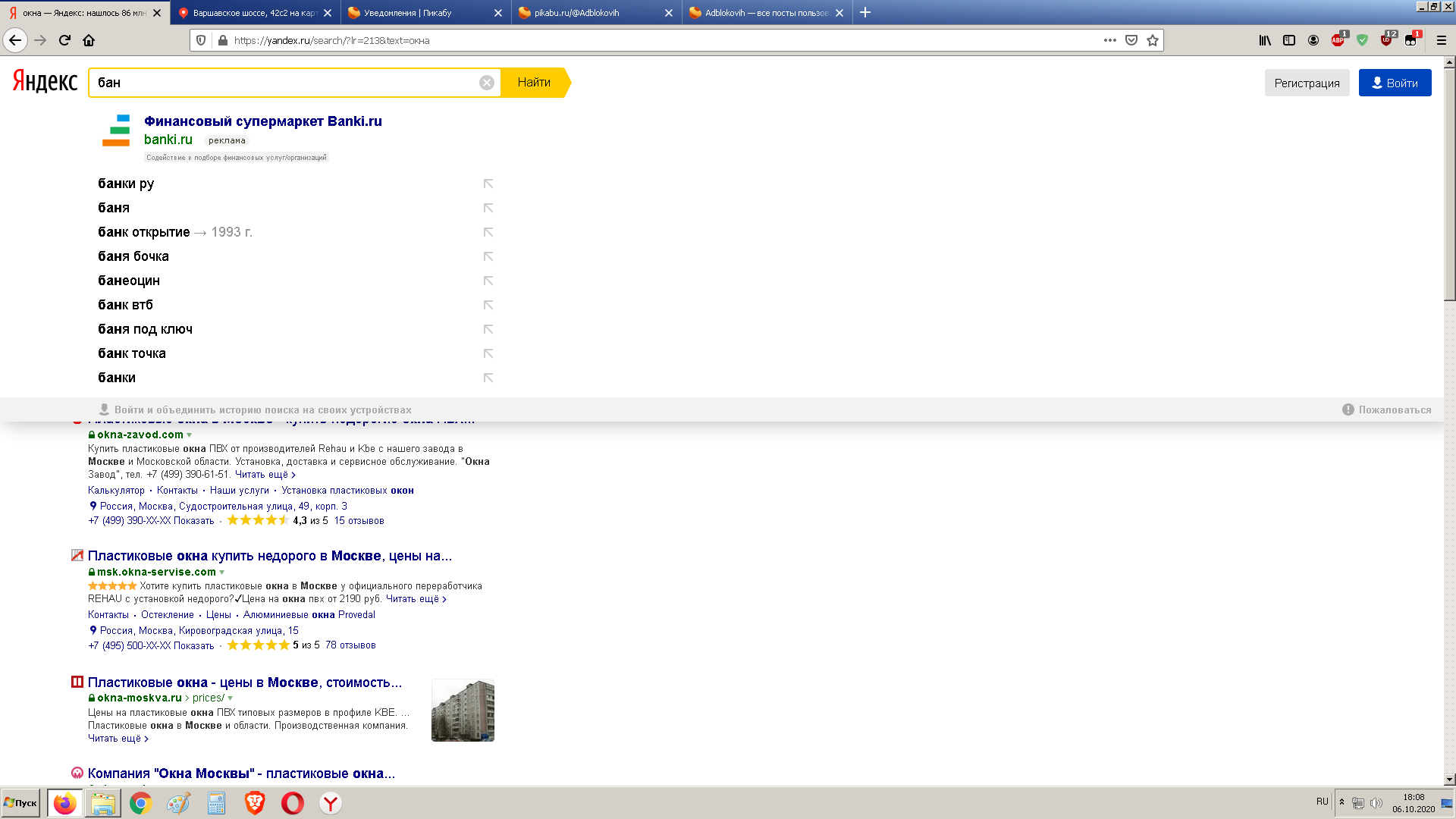Toggle the sidebars view icon
The image size is (1456, 819).
point(1289,40)
